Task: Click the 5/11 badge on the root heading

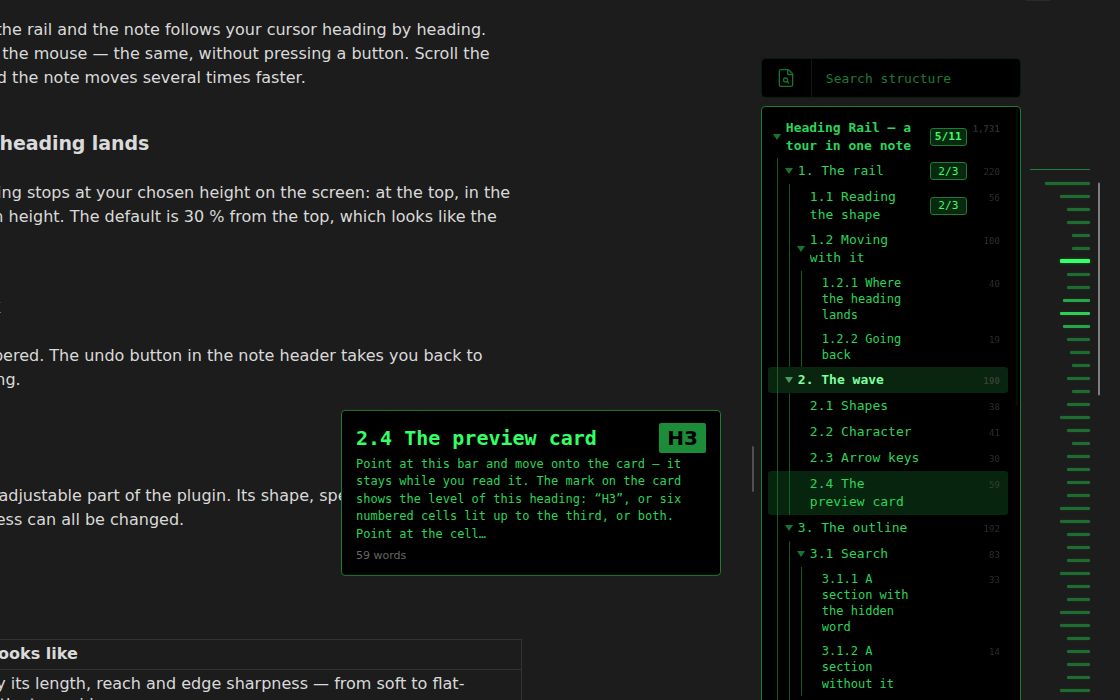Action: pyautogui.click(x=948, y=136)
